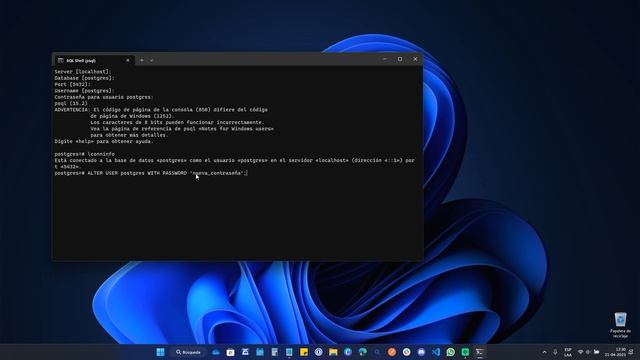This screenshot has width=640, height=360.
Task: Click the 'Server [localhost]:' prompt line
Action: tap(83, 71)
